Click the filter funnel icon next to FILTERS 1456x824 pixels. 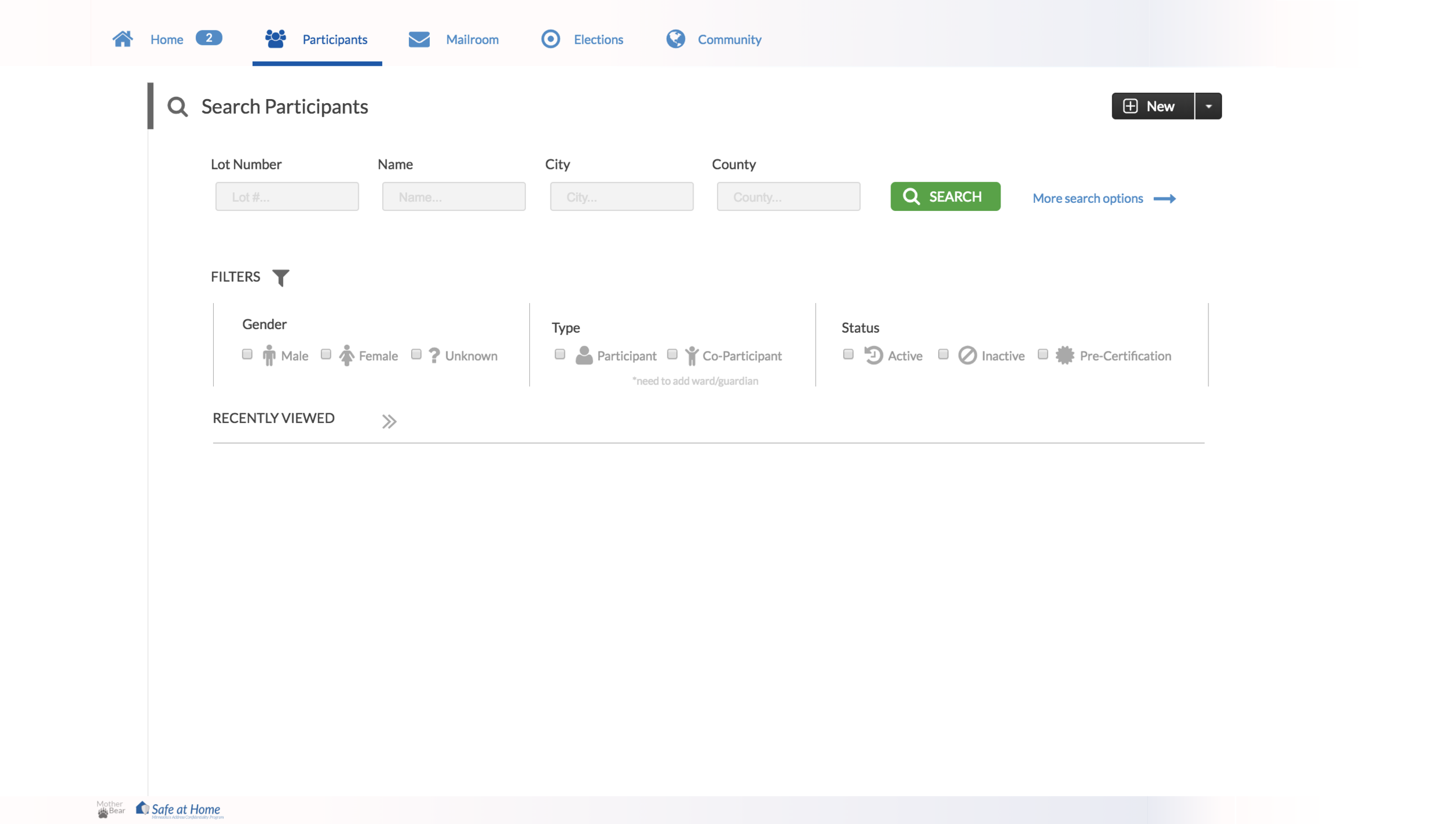[281, 278]
